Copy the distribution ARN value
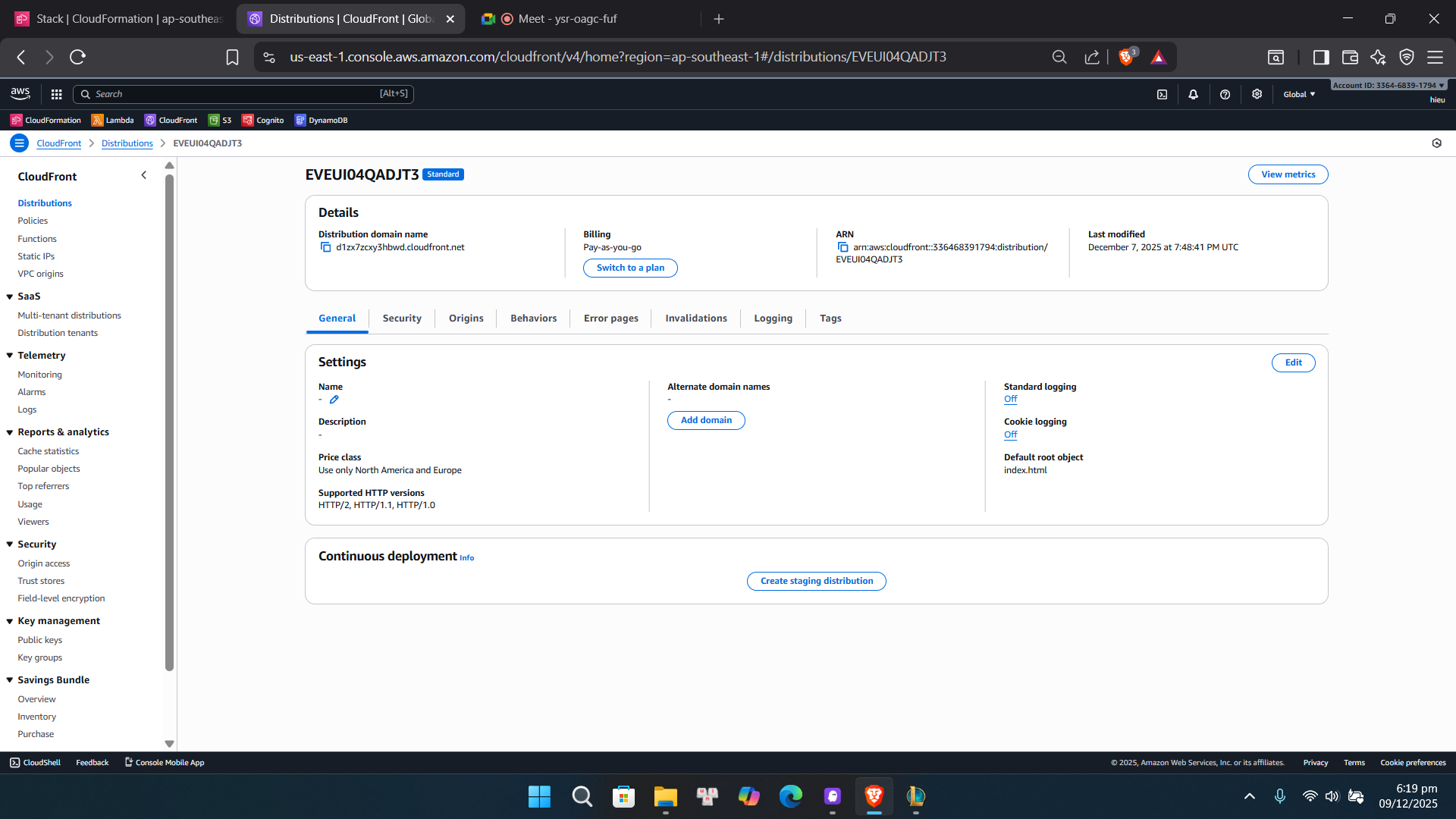Screen dimensions: 1456x819 pos(843,247)
